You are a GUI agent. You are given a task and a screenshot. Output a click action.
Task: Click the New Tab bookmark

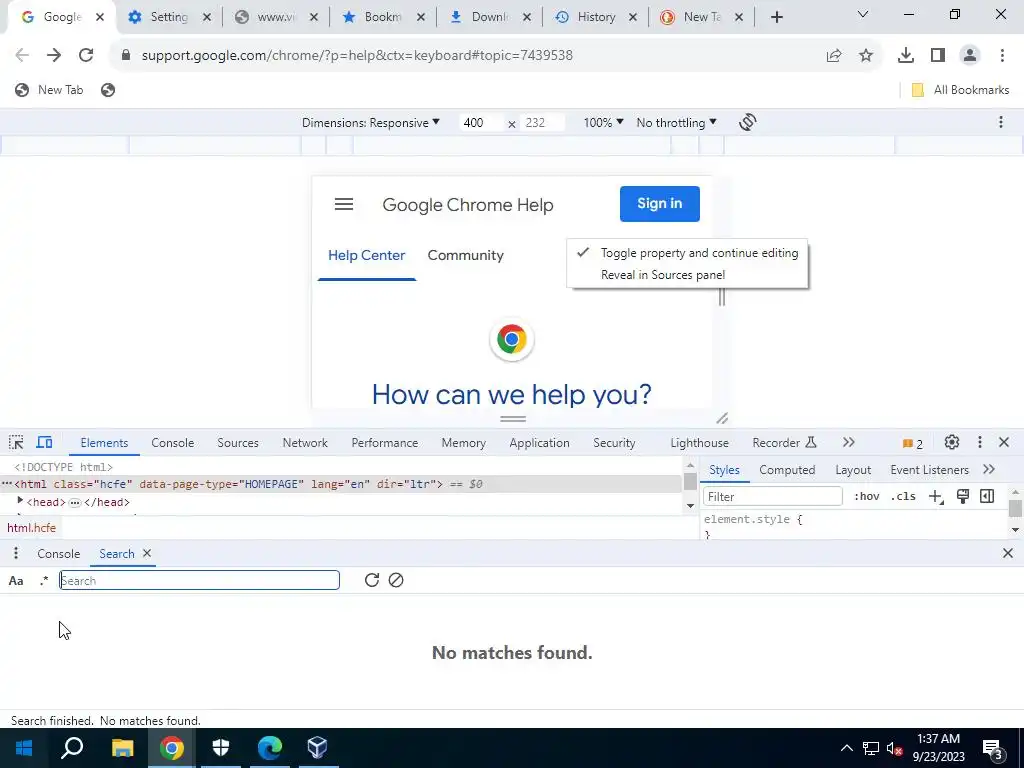coord(50,90)
